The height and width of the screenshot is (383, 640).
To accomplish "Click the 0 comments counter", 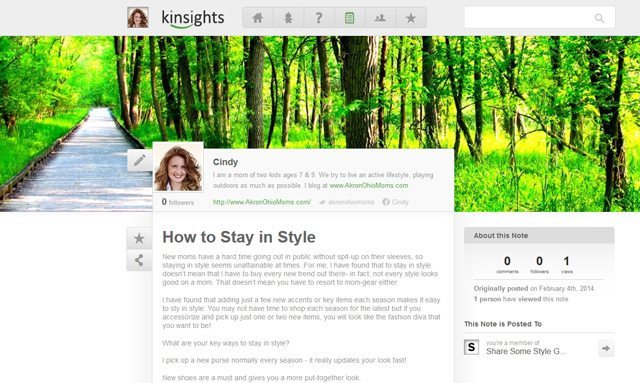I will [507, 265].
